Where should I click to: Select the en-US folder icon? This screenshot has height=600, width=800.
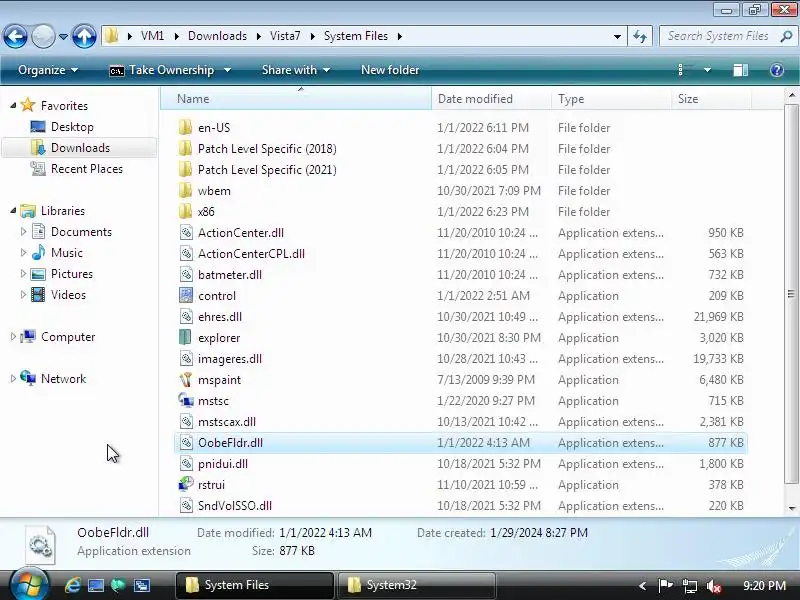[186, 128]
